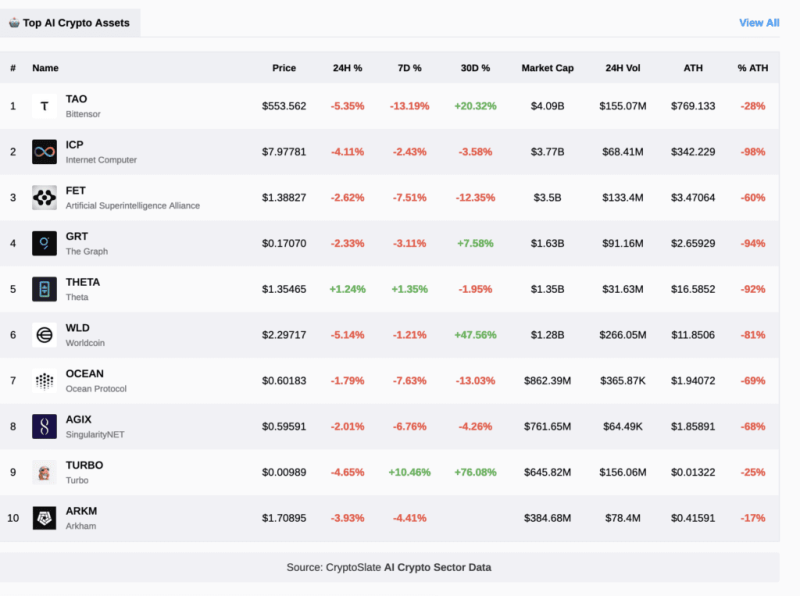The width and height of the screenshot is (800, 596).
Task: Click TAO price $553.562
Action: tap(284, 106)
